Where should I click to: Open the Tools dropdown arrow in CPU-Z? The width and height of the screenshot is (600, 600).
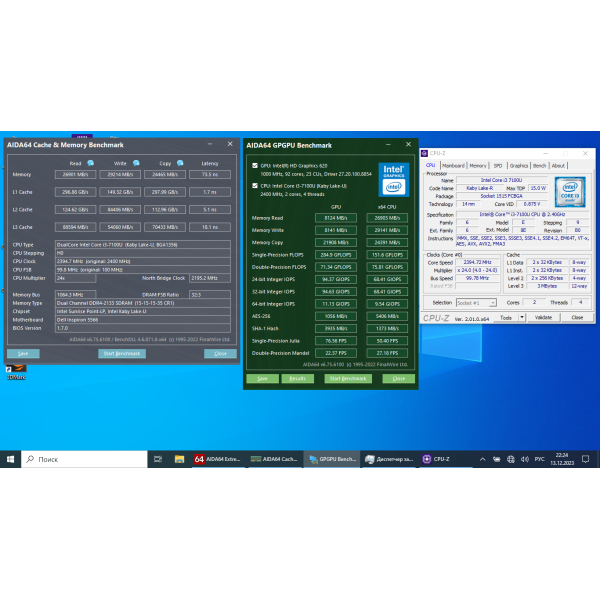pos(522,318)
